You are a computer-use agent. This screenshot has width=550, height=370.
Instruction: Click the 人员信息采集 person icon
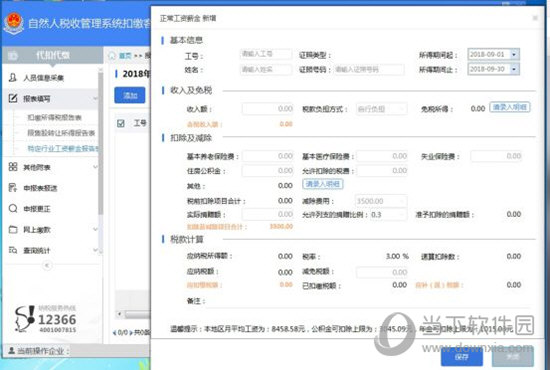[x=13, y=77]
